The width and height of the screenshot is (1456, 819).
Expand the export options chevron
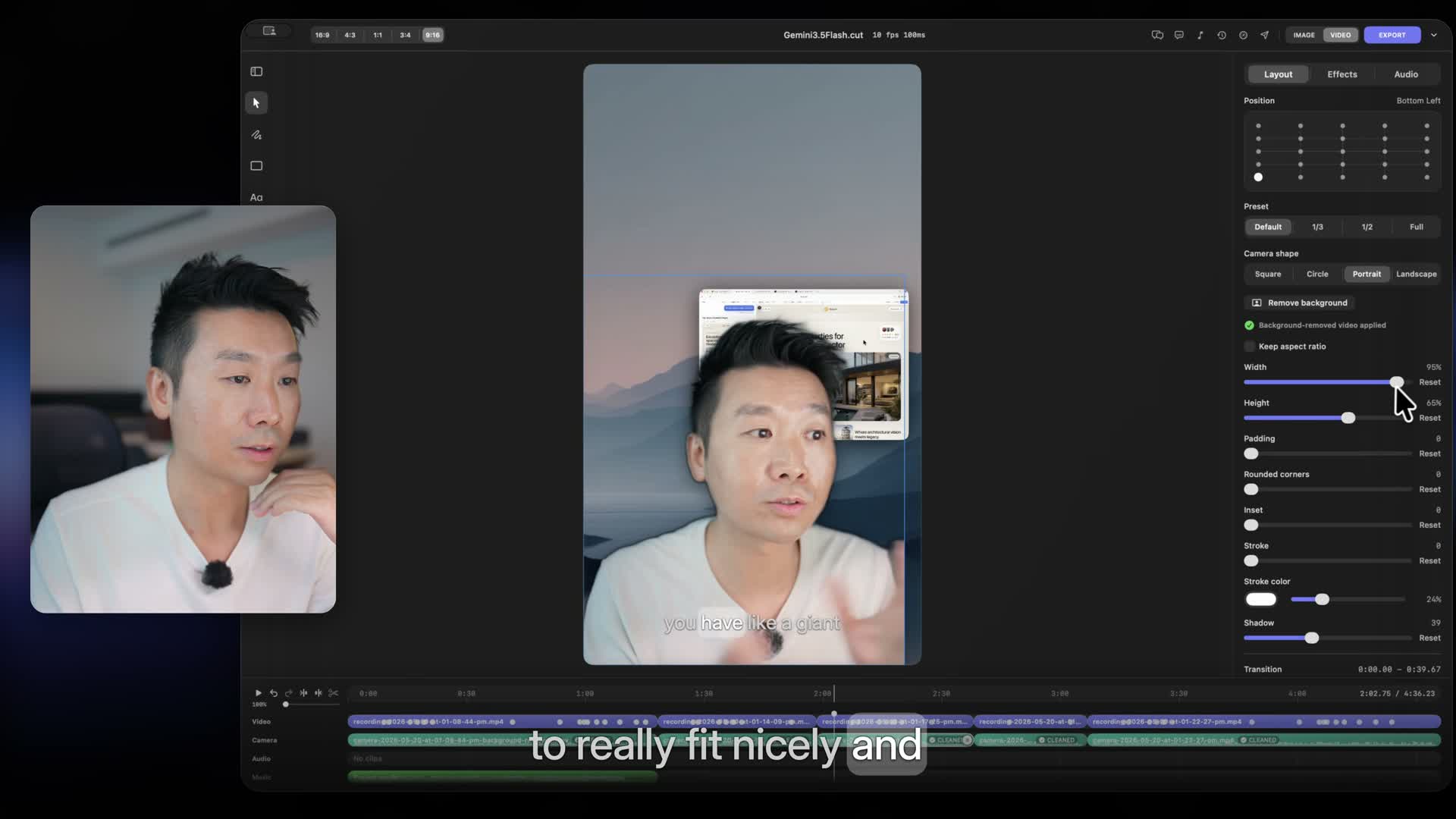(x=1434, y=35)
